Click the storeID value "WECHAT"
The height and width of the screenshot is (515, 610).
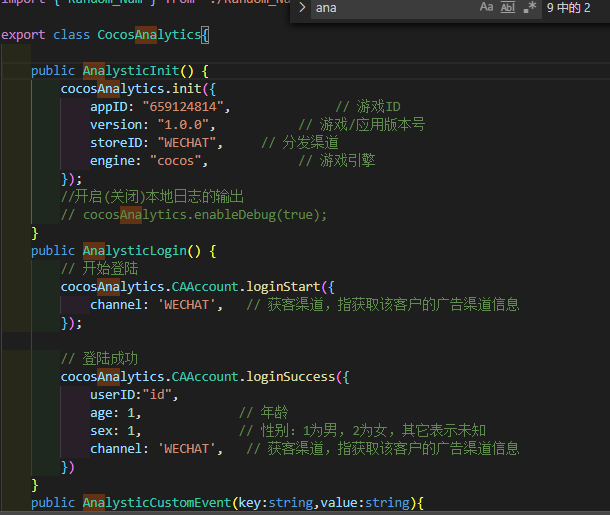click(x=187, y=143)
